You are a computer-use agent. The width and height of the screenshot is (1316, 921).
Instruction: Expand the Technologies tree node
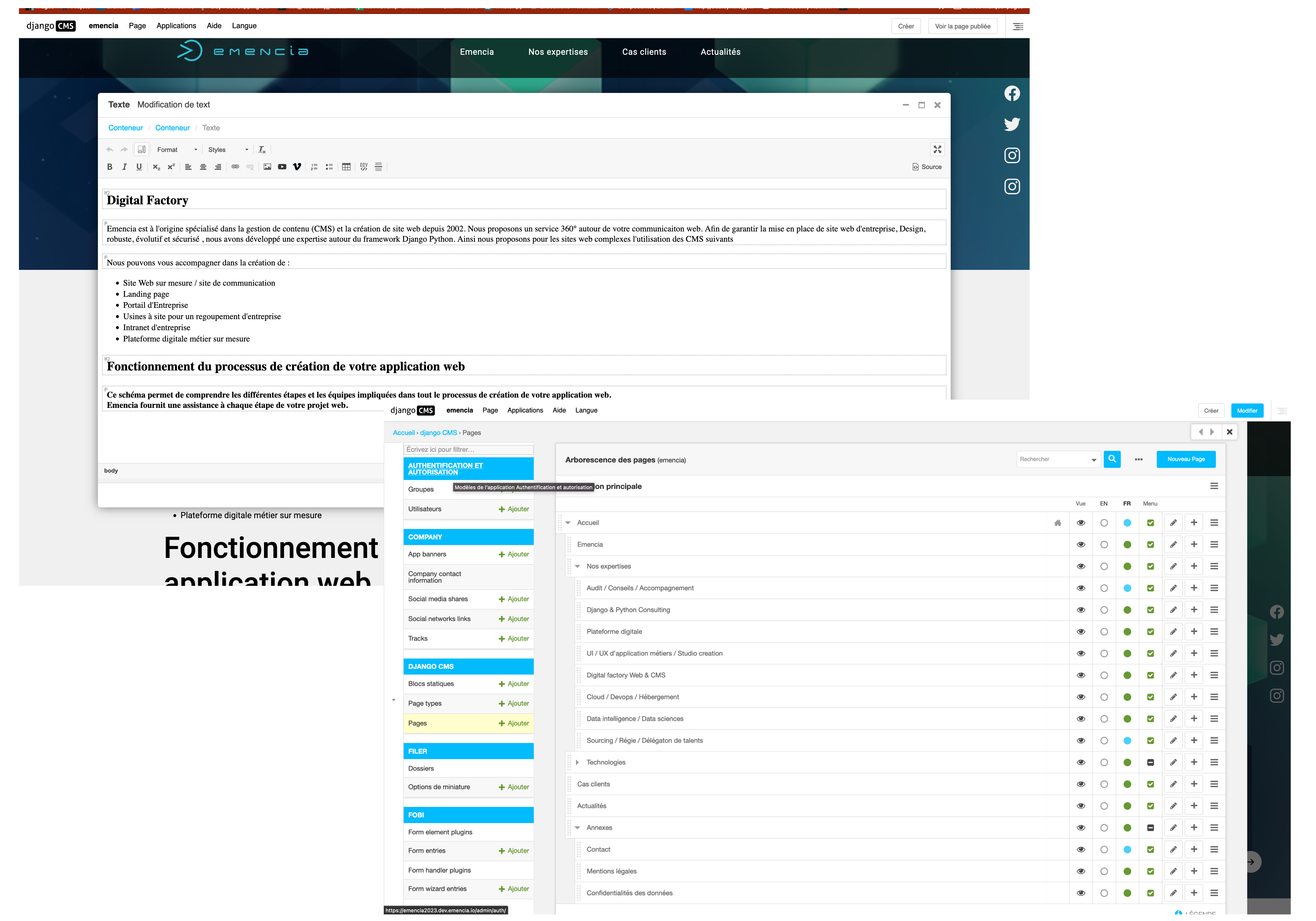577,763
